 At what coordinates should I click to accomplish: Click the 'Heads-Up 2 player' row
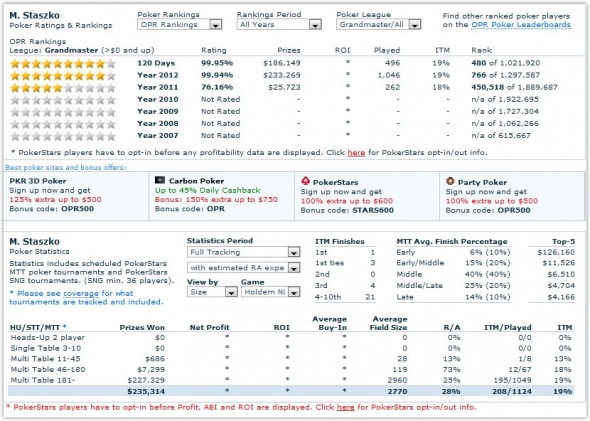point(291,337)
